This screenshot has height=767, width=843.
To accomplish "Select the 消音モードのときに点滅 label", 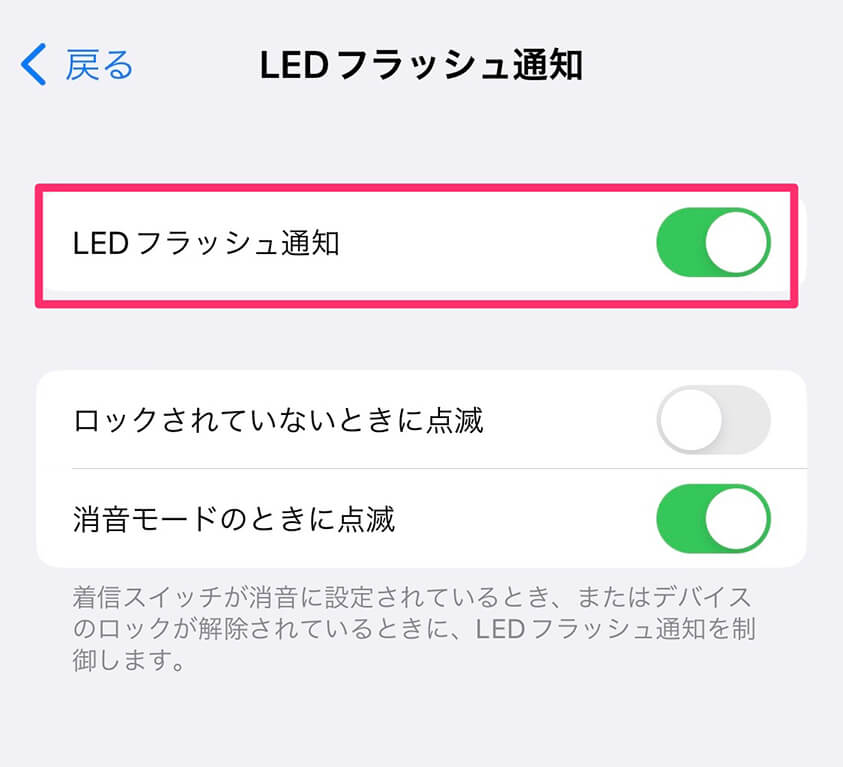I will (x=234, y=519).
